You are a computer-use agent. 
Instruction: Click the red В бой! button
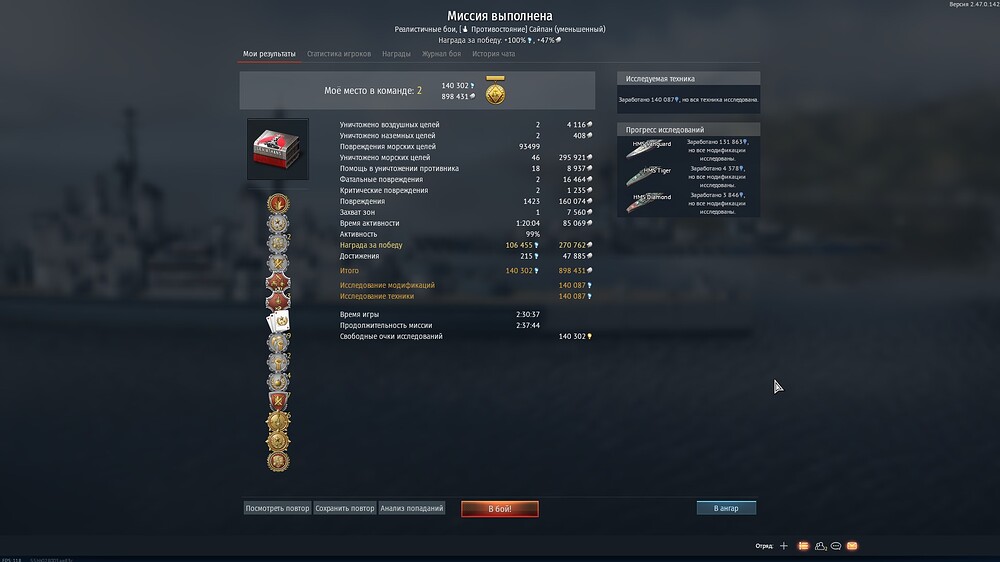pos(500,509)
